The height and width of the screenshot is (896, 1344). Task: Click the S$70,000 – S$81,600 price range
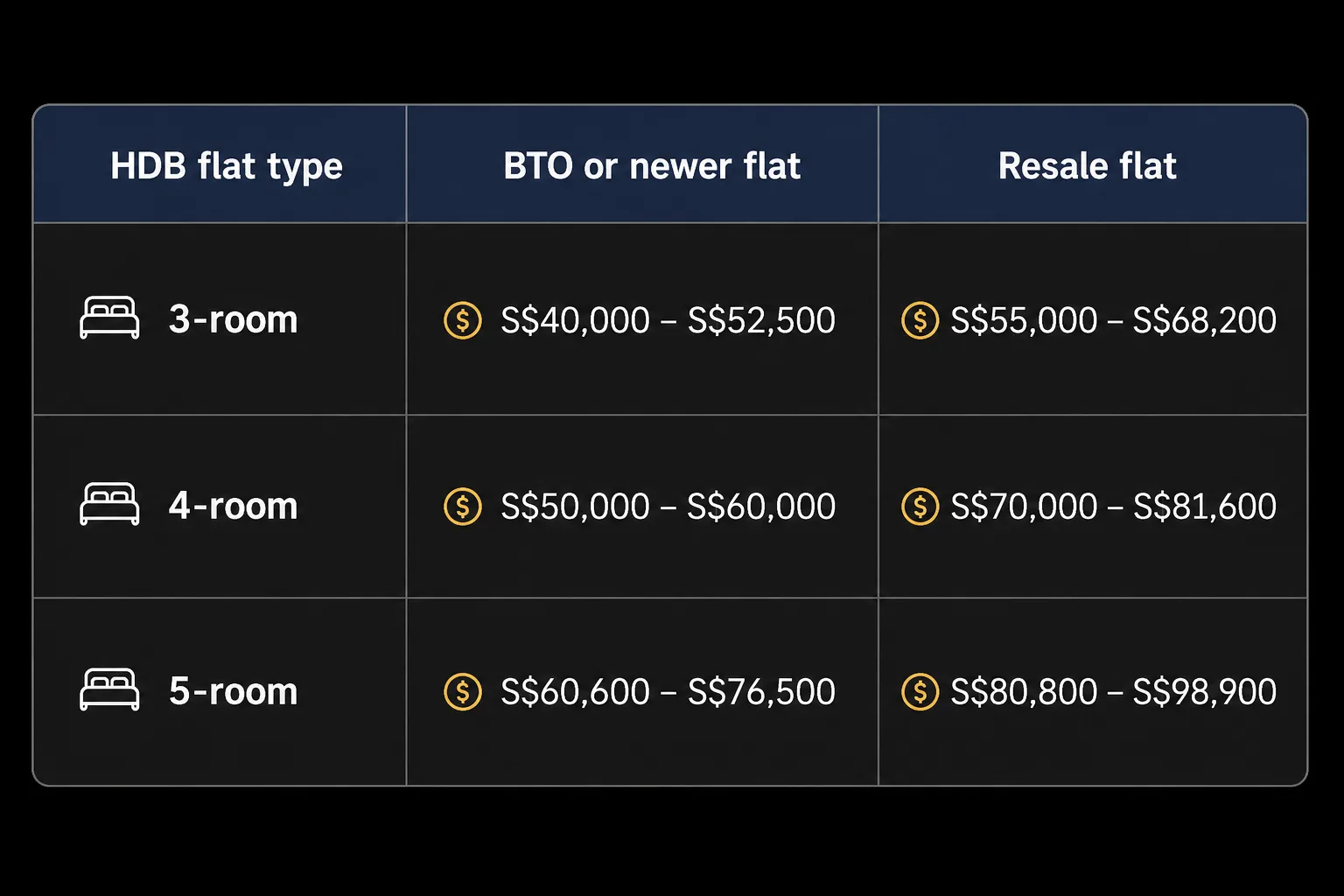pyautogui.click(x=1114, y=507)
